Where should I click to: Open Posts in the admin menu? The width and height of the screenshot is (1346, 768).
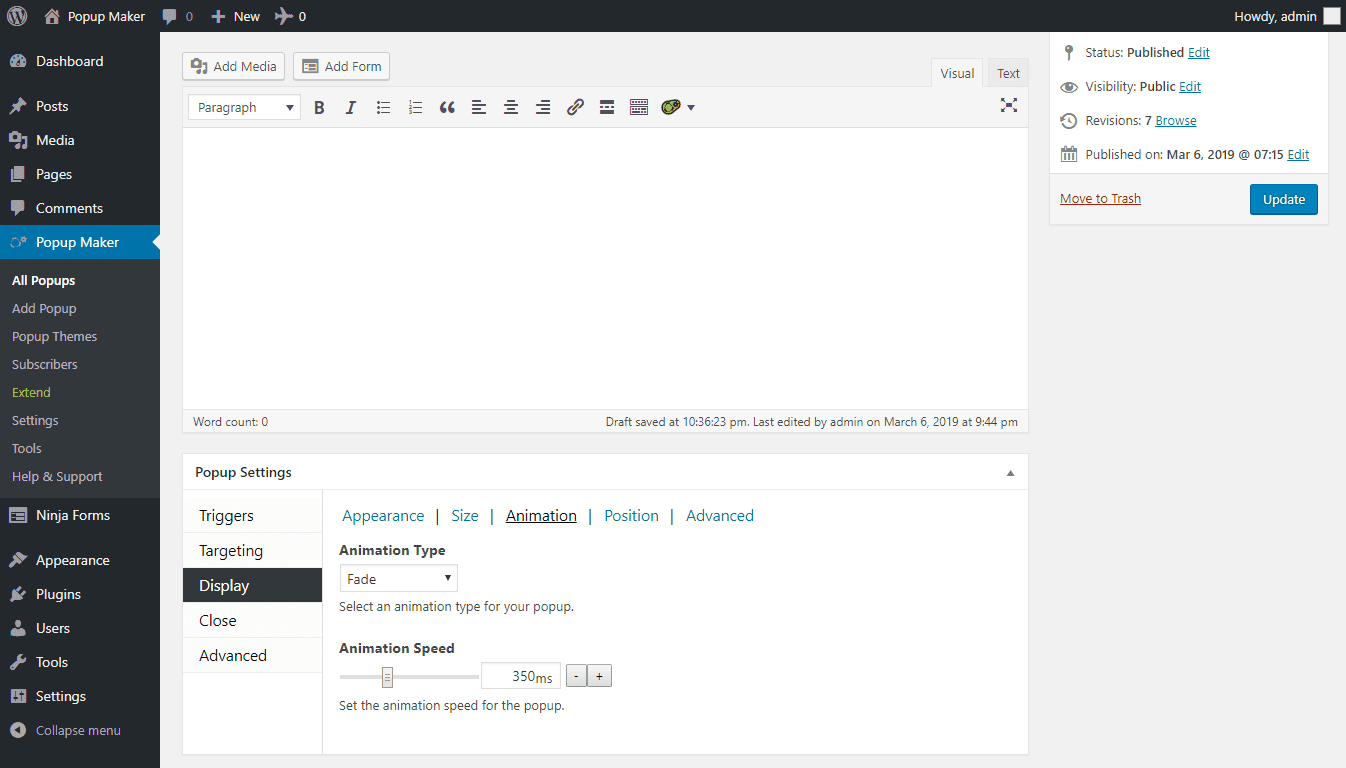pos(80,106)
